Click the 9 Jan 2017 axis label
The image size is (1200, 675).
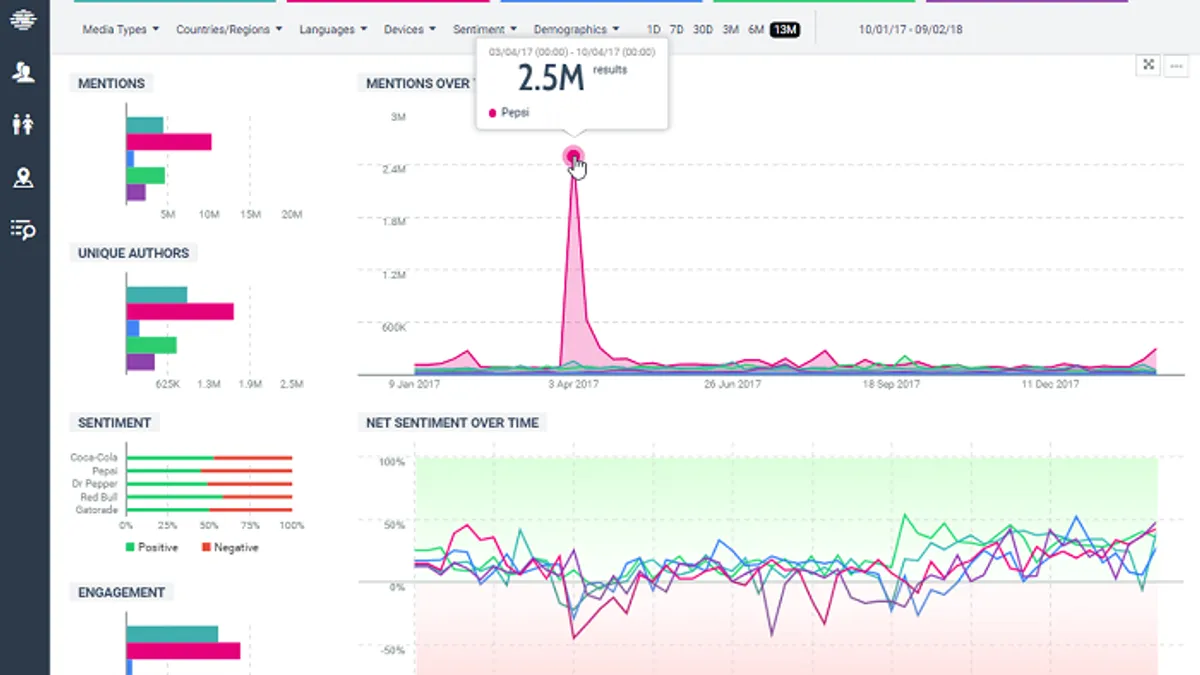[415, 384]
